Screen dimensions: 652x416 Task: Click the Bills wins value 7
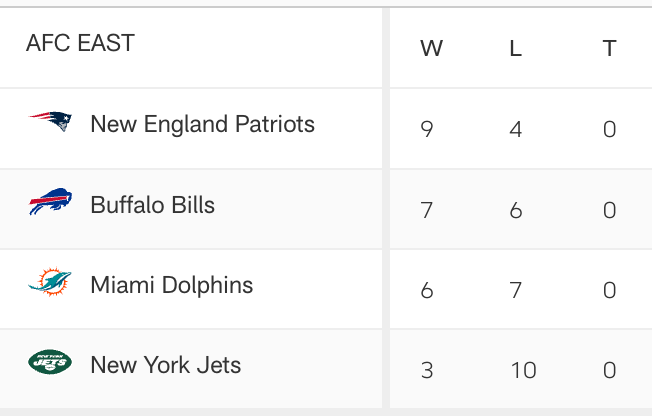coord(427,210)
